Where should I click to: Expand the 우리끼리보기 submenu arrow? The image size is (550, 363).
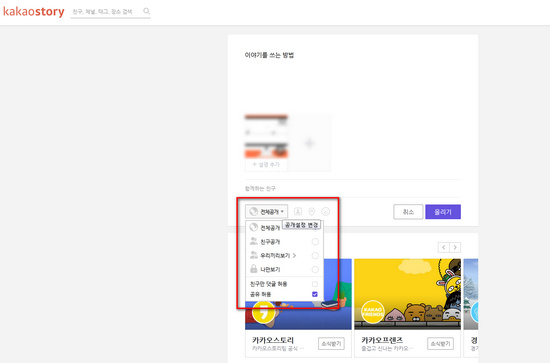point(294,256)
